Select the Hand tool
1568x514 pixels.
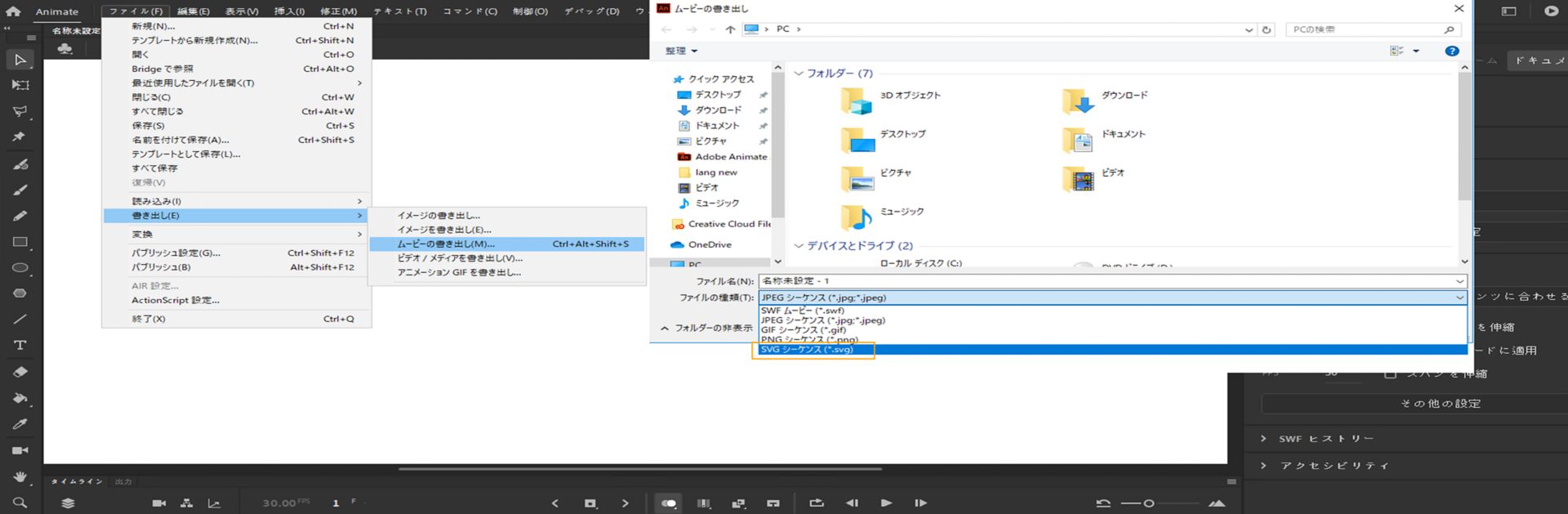pos(20,476)
